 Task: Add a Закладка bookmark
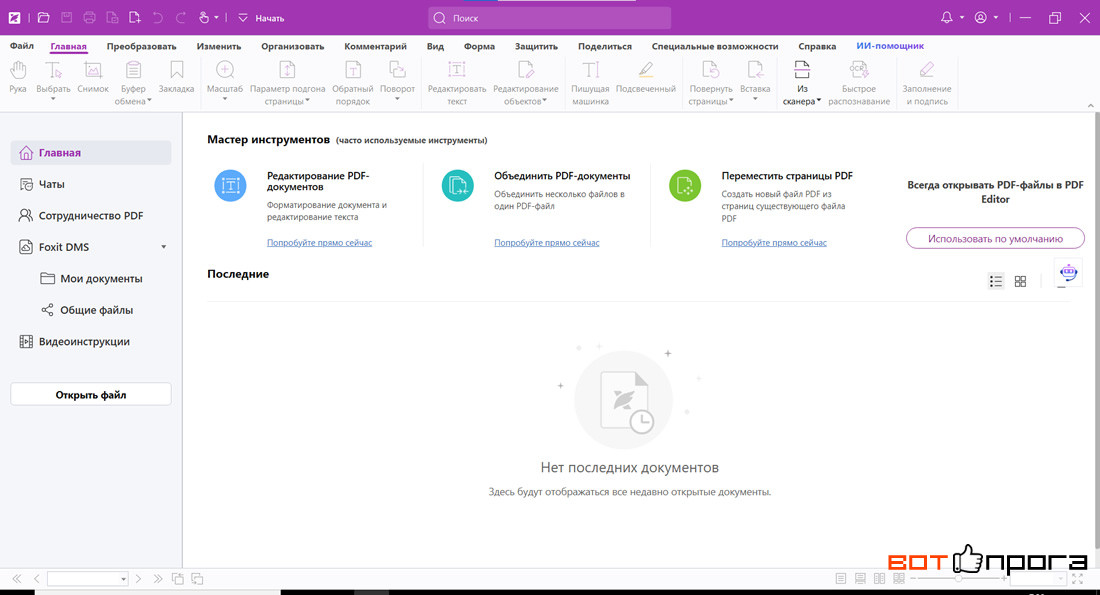click(176, 77)
